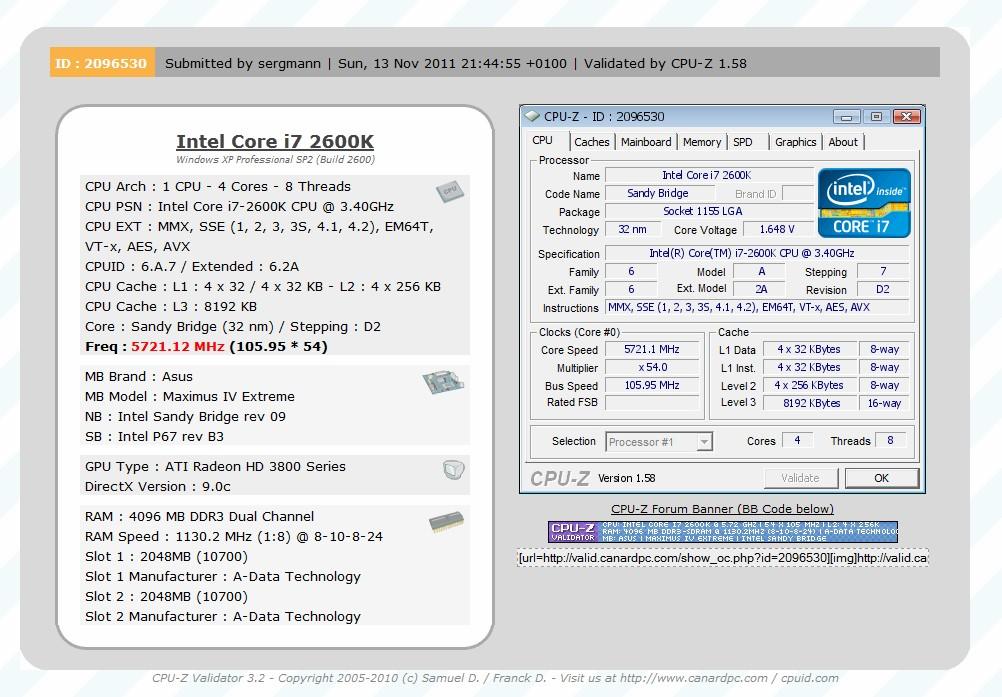Screen dimensions: 1002x697
Task: Click the GPU icon beside GPU Type
Action: click(454, 470)
